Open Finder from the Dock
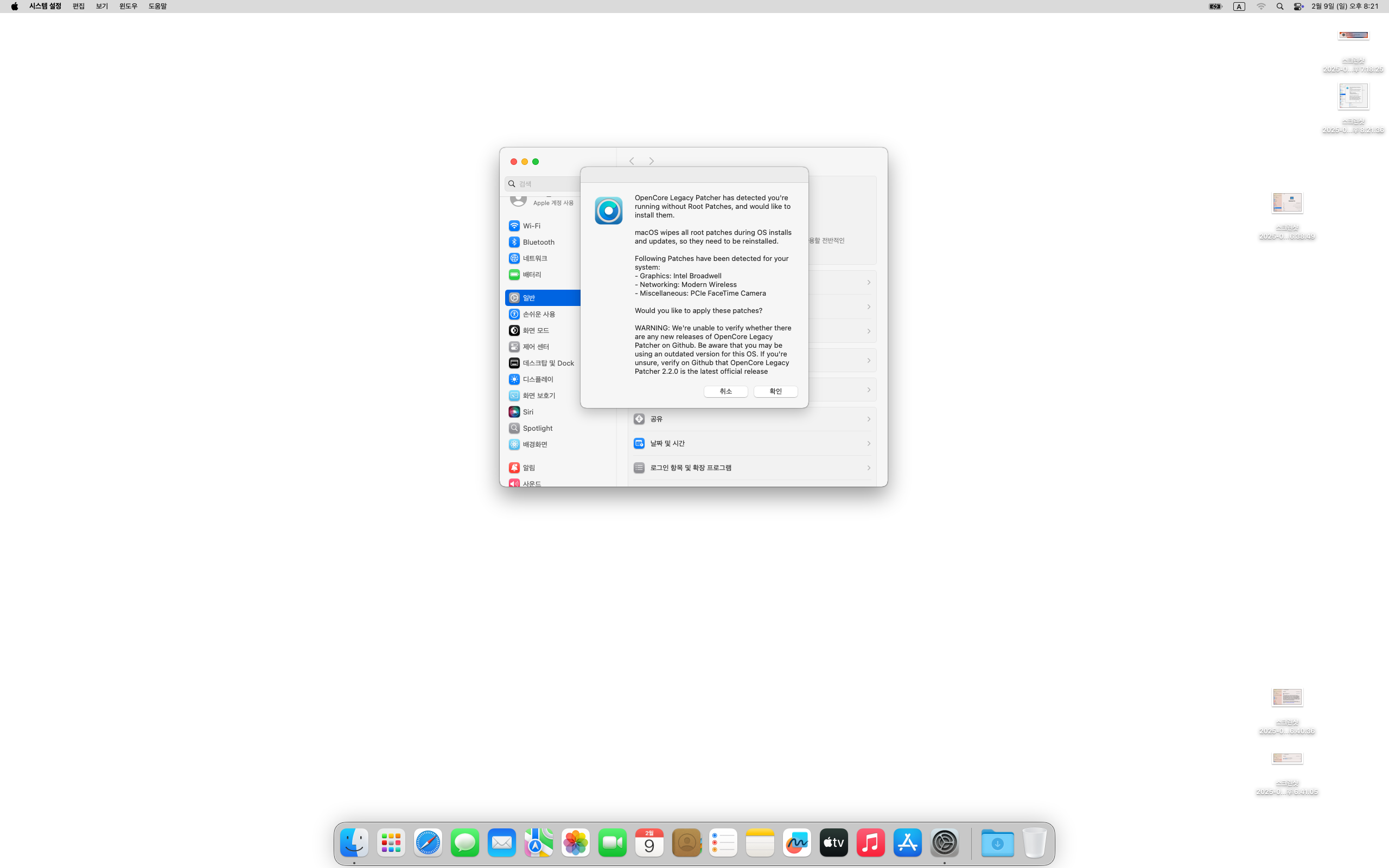 [354, 842]
